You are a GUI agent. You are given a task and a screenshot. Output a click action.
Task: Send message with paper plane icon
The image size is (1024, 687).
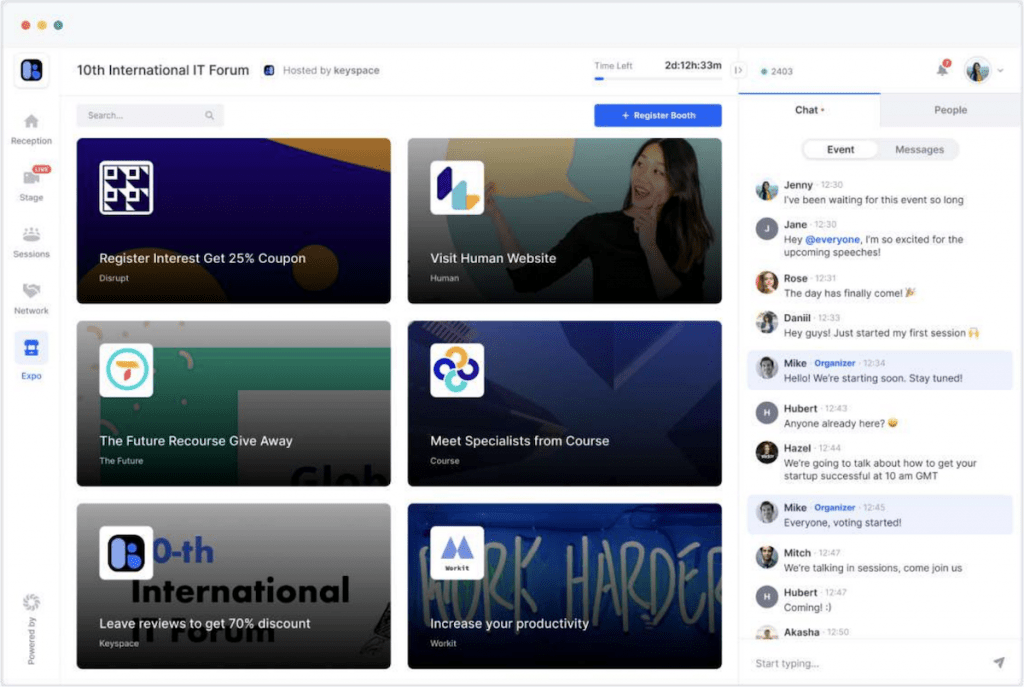[x=998, y=663]
